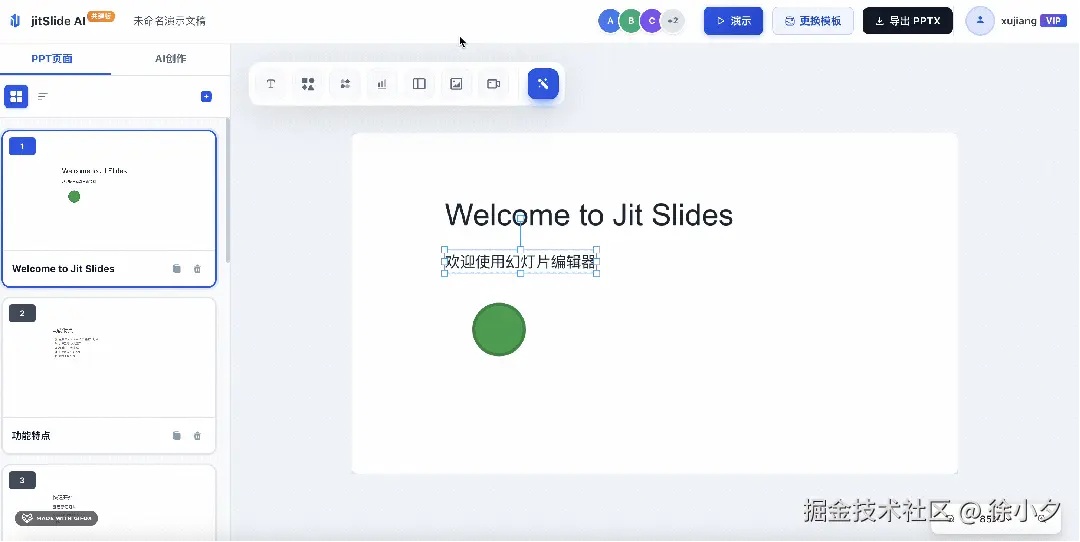This screenshot has height=542, width=1080.
Task: Switch to PPT页面 tab
Action: point(52,59)
